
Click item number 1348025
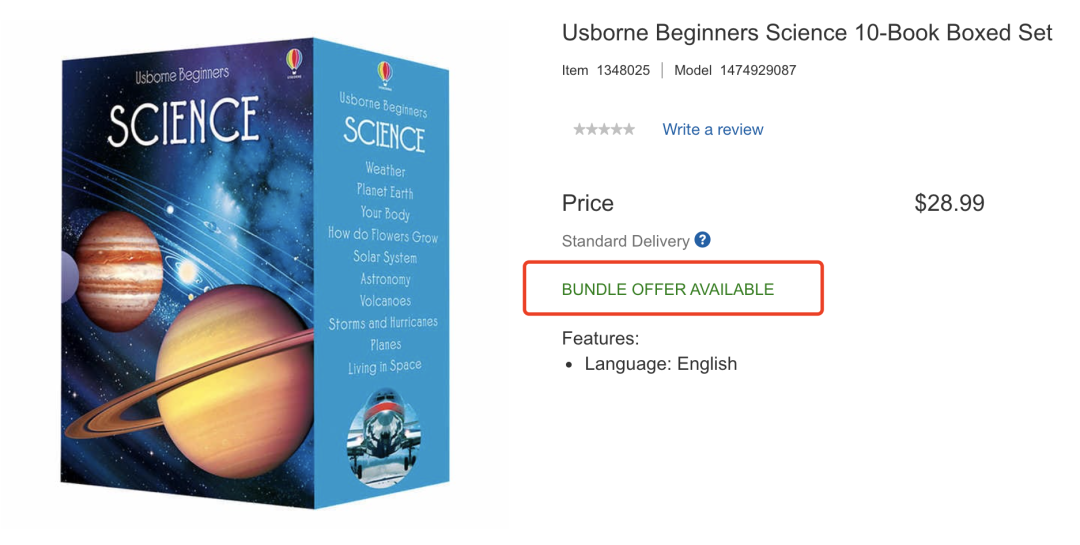pos(623,70)
